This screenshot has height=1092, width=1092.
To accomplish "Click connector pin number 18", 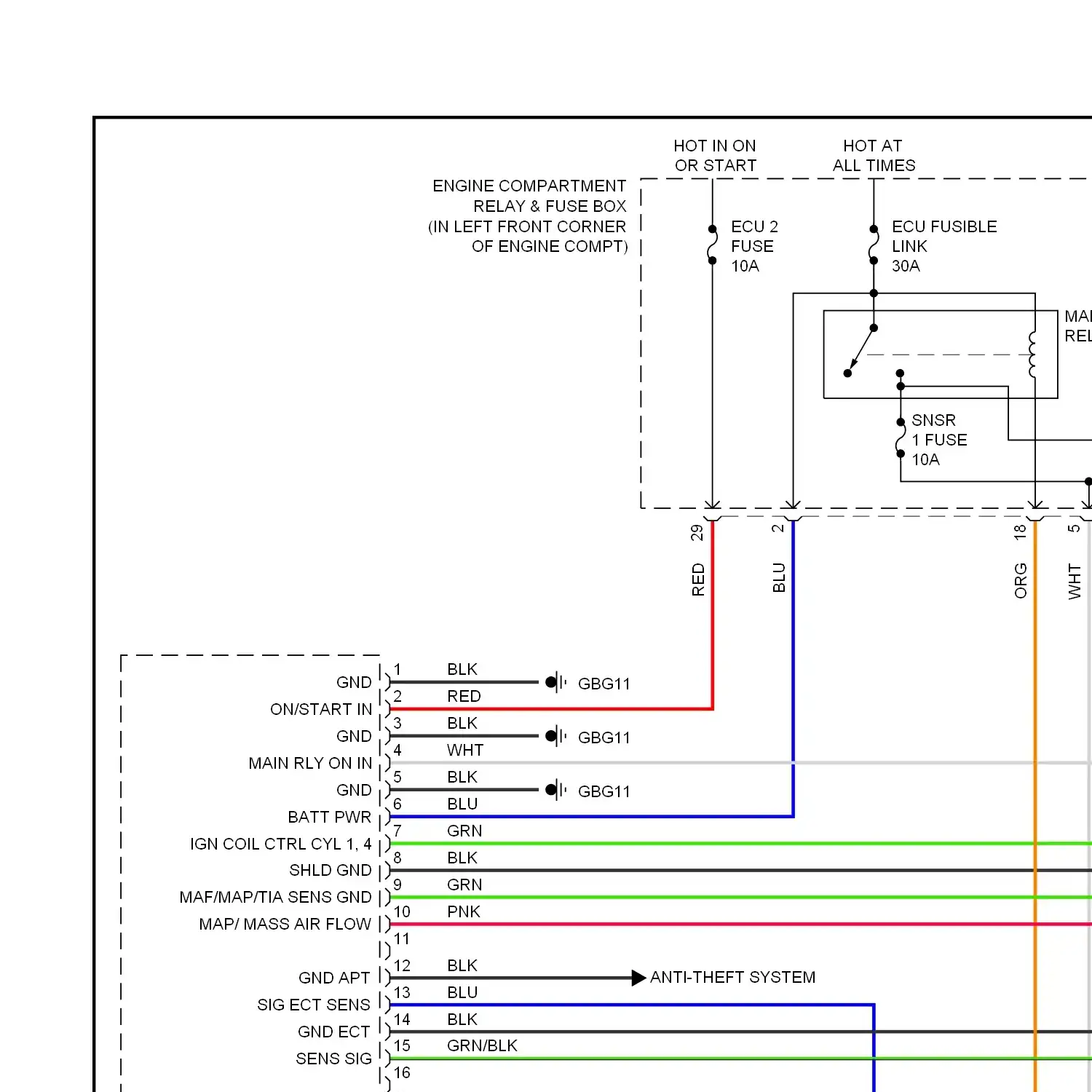I will point(1020,532).
